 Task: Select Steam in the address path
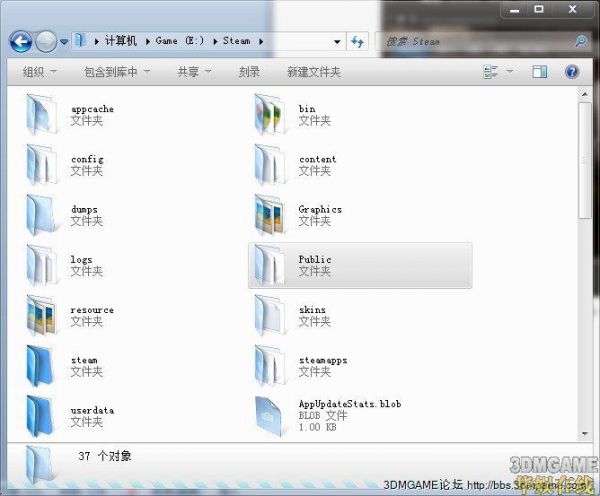pos(236,41)
